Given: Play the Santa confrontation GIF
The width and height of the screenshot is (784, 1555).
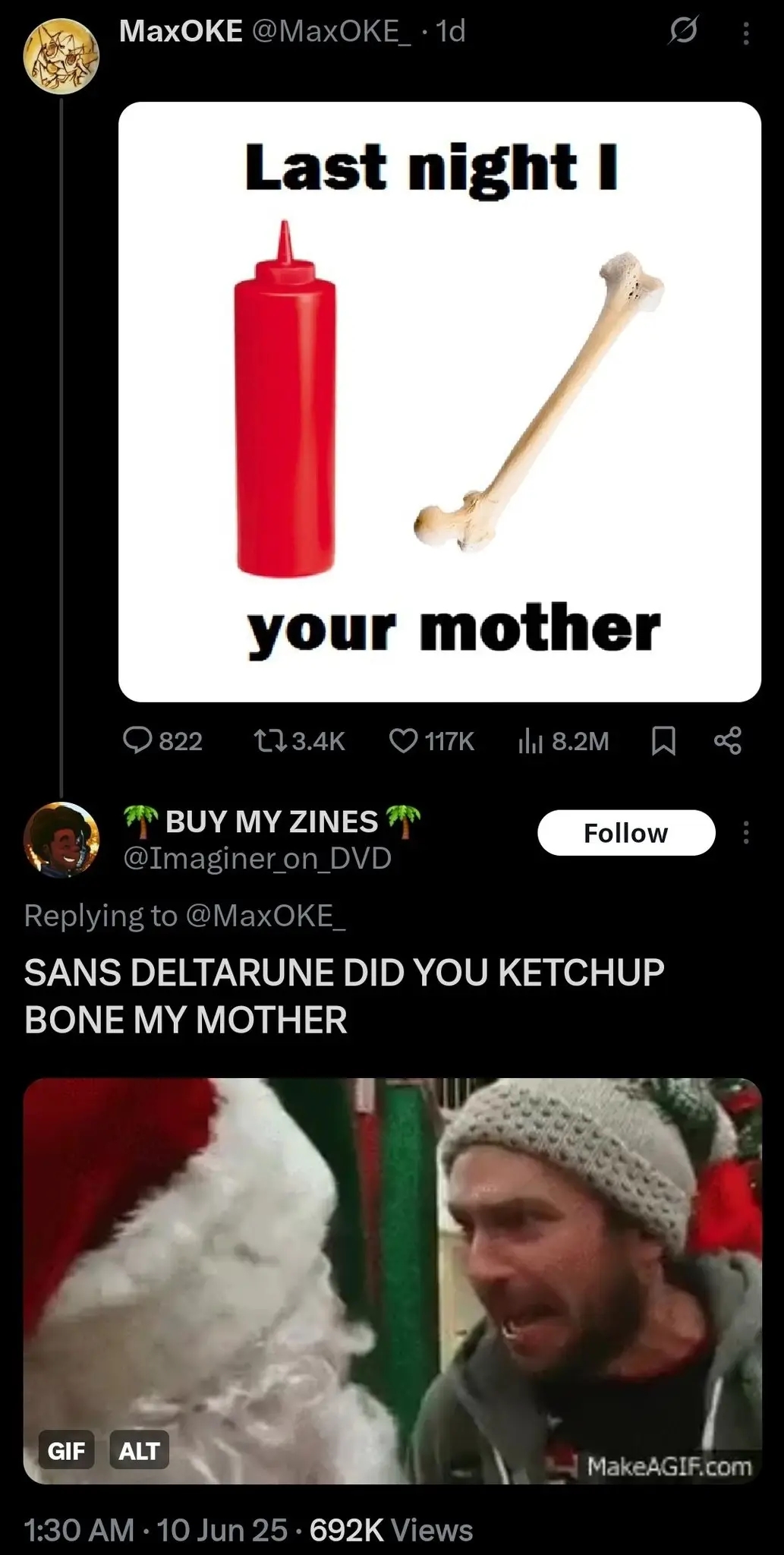Looking at the screenshot, I should coord(392,1280).
